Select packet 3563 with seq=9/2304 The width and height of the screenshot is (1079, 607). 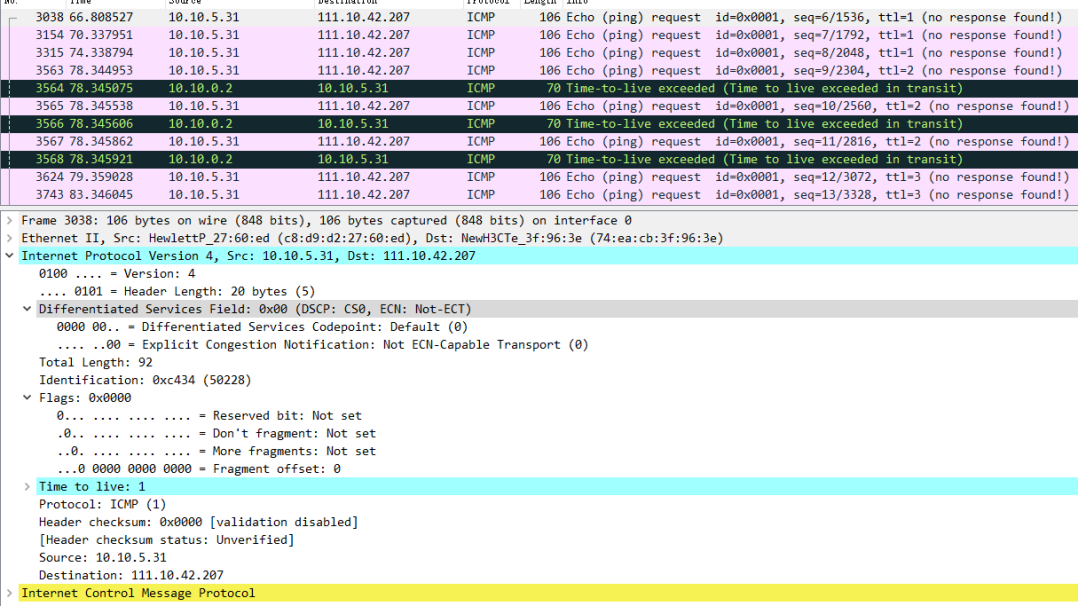(540, 71)
